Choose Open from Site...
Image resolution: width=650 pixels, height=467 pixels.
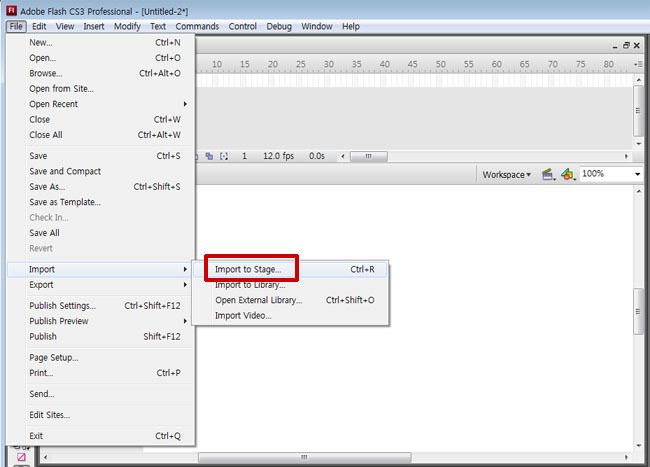[x=101, y=89]
